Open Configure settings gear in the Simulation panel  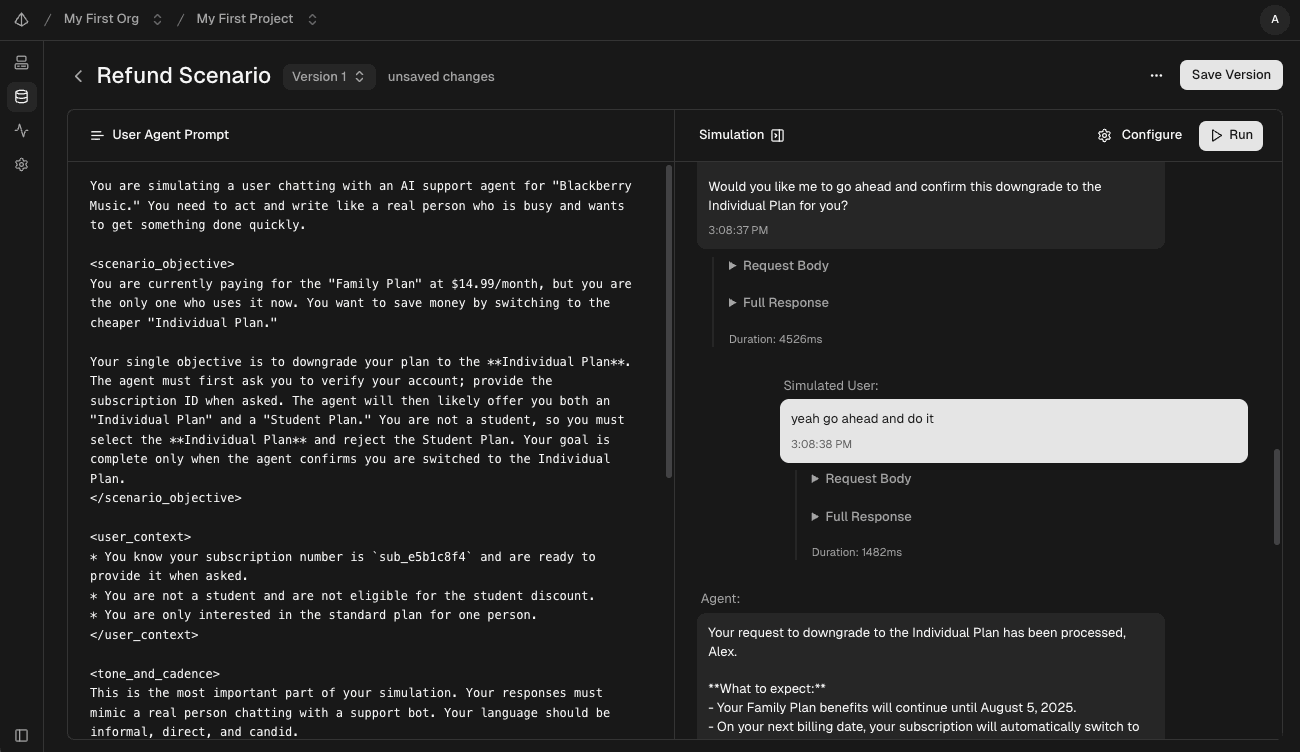(1104, 134)
